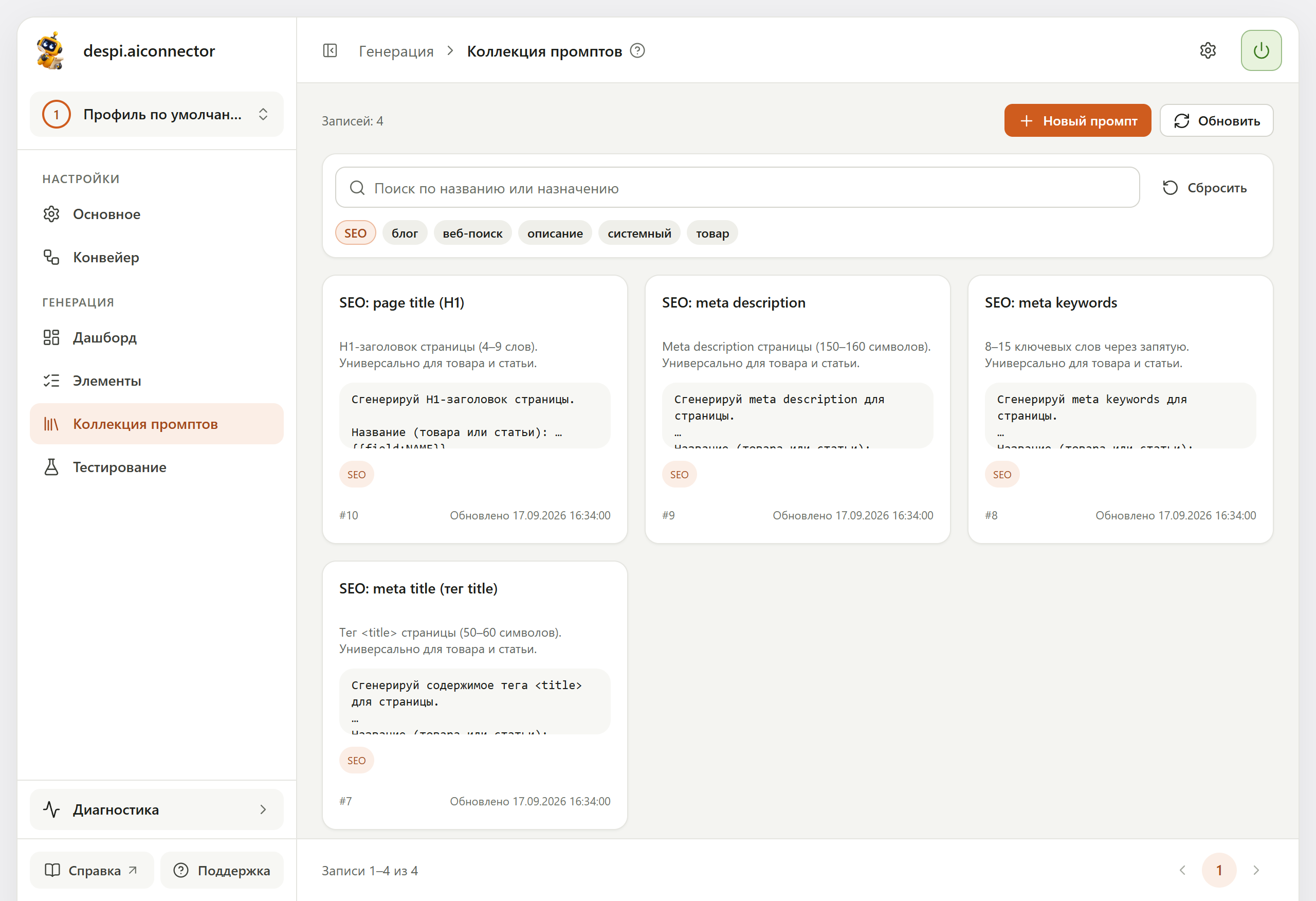The width and height of the screenshot is (1316, 901).
Task: Toggle the SEO filter tag
Action: [x=356, y=233]
